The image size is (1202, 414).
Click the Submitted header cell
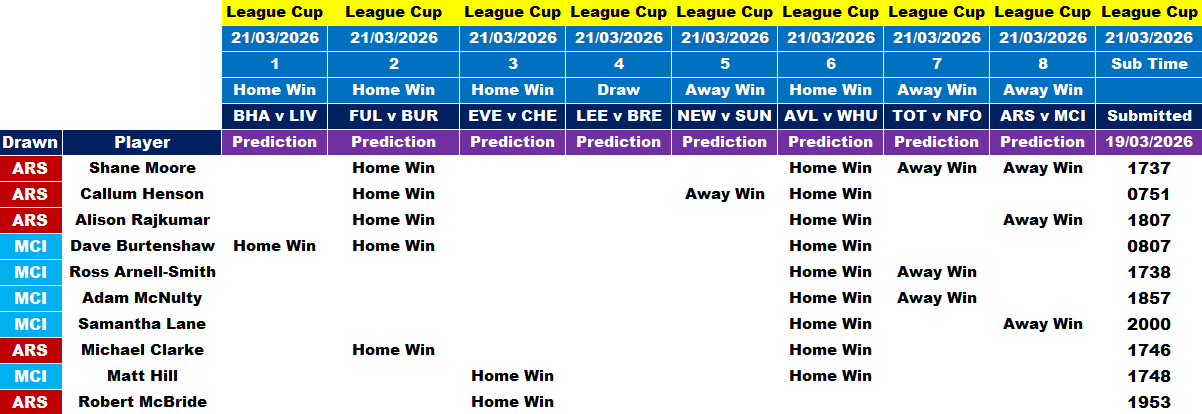(x=1148, y=116)
